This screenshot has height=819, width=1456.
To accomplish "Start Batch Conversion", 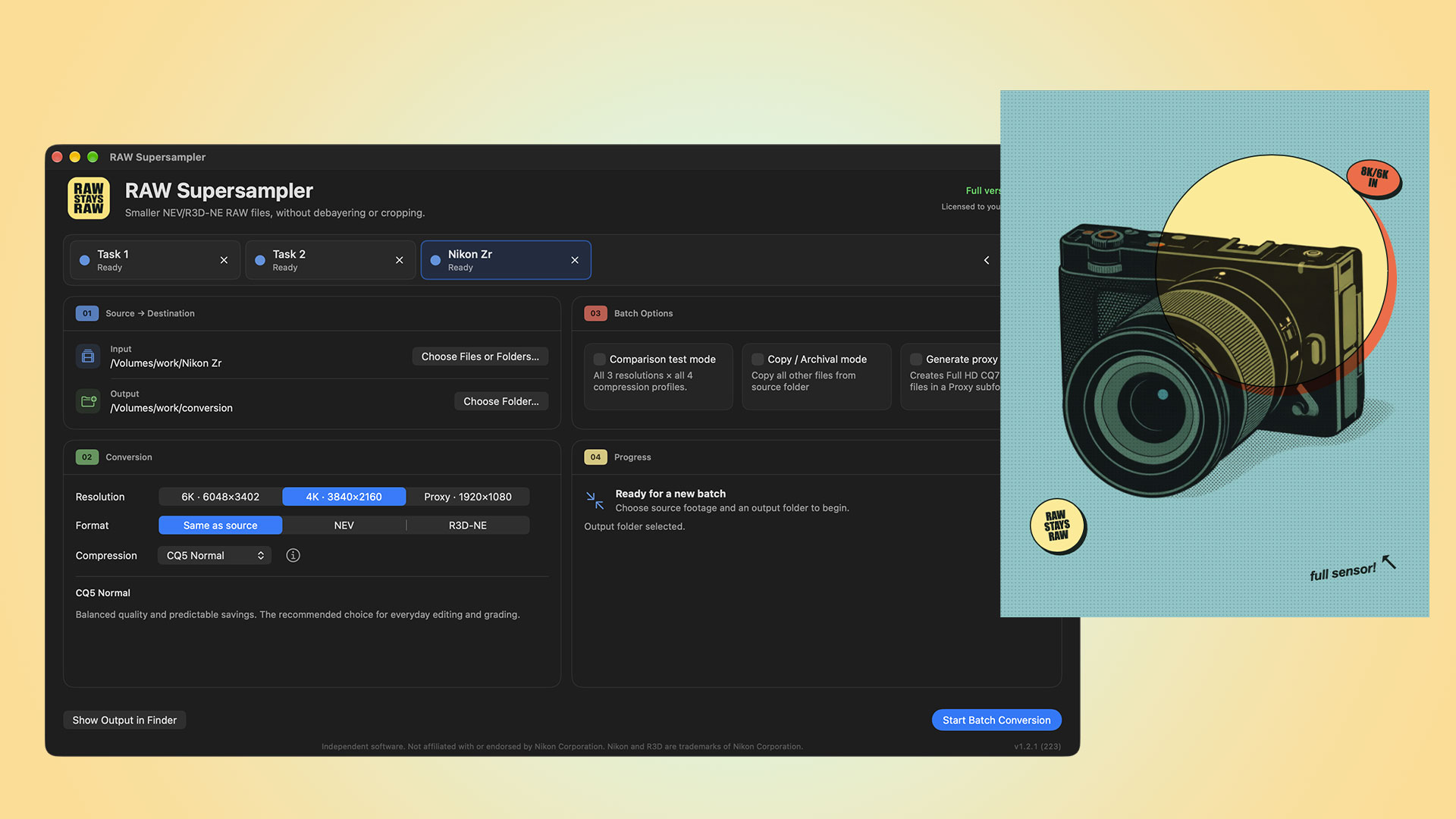I will [996, 720].
